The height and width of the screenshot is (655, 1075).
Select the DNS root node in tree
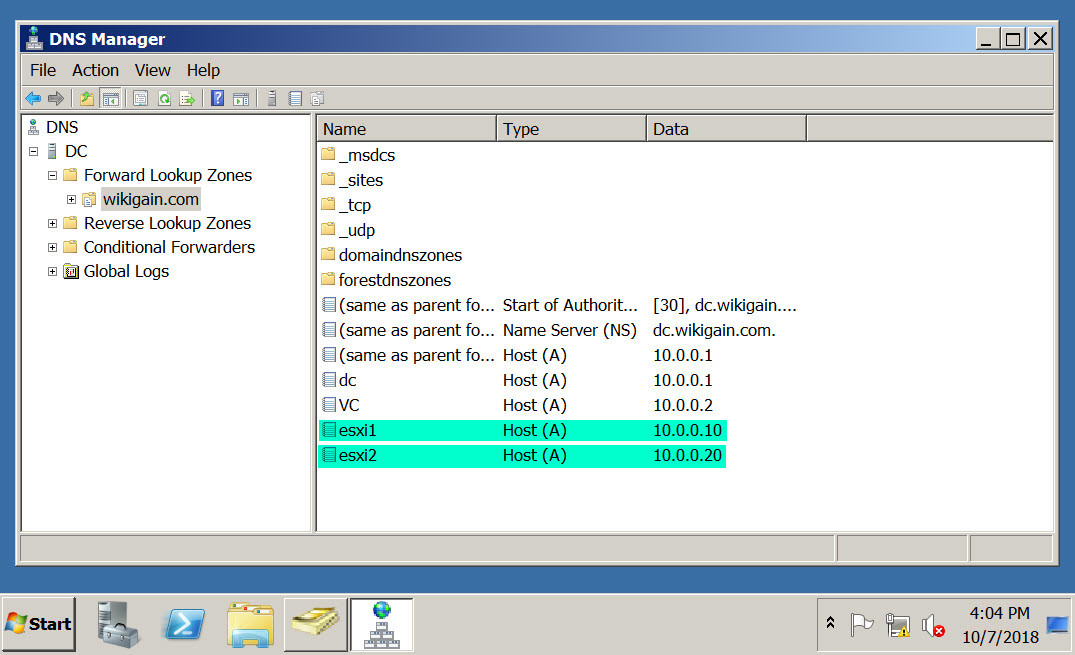pos(62,127)
